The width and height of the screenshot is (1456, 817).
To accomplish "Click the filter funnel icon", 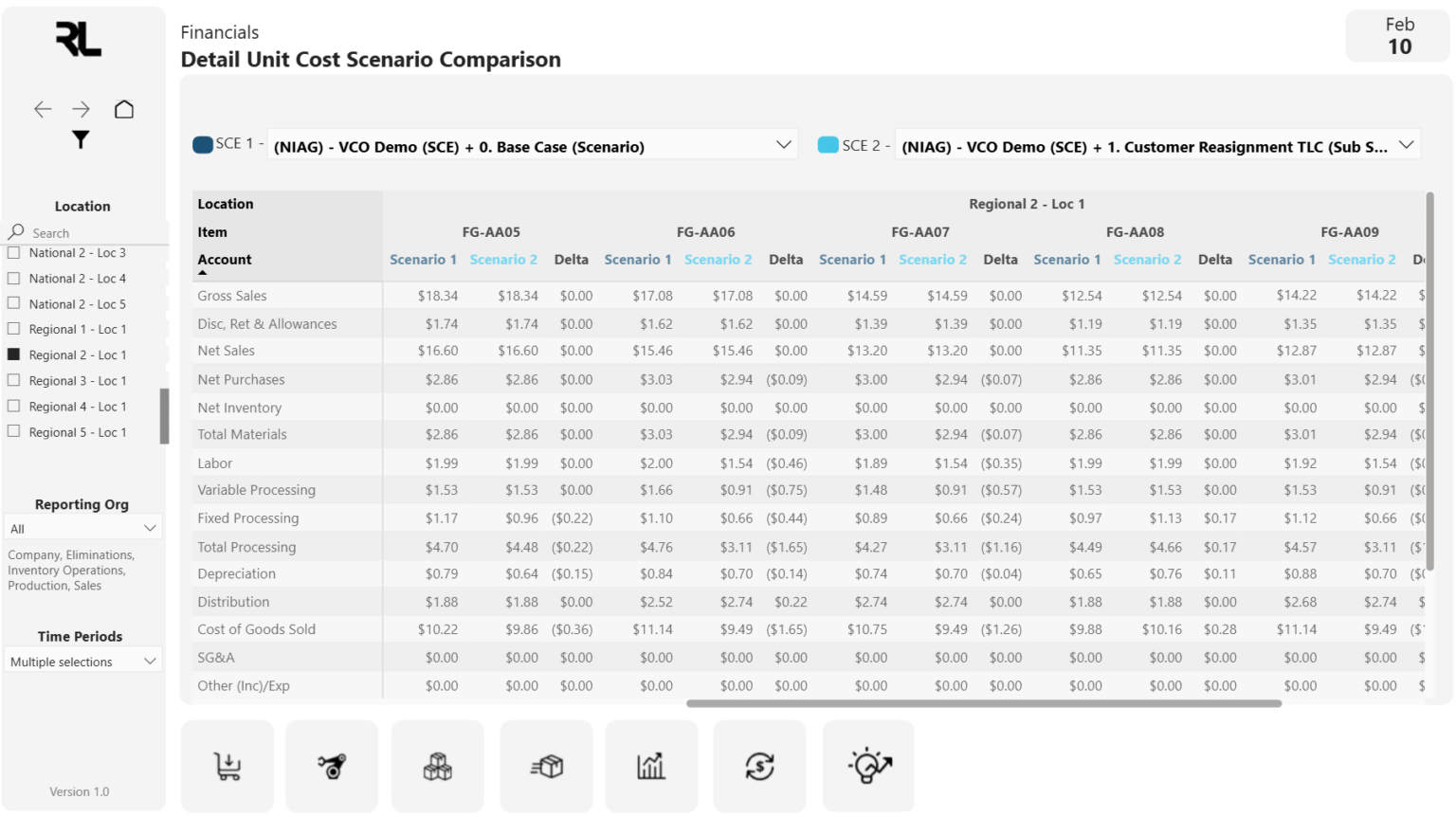I will click(81, 140).
